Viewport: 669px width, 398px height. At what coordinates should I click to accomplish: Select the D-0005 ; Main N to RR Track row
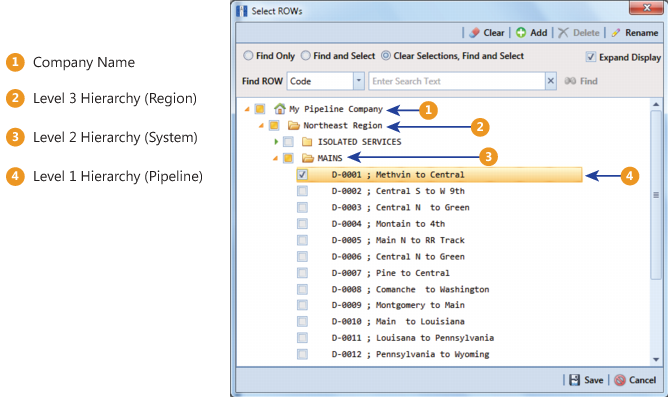(398, 240)
